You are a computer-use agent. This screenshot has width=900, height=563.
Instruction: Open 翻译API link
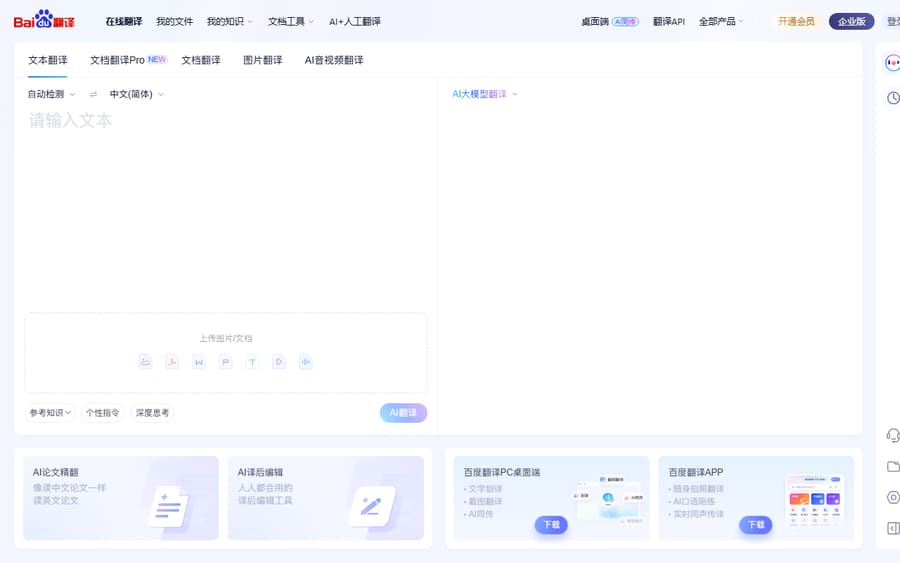pos(669,21)
